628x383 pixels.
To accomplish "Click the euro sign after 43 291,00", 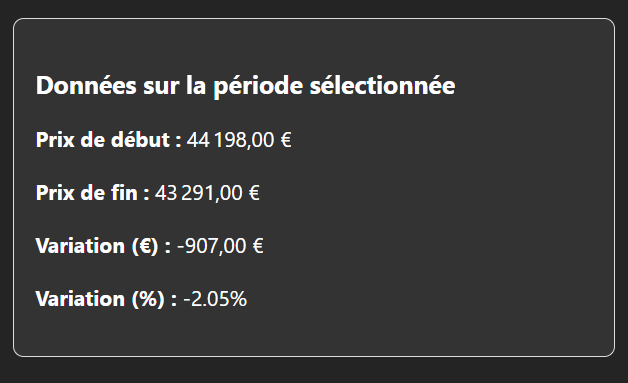I will click(254, 193).
